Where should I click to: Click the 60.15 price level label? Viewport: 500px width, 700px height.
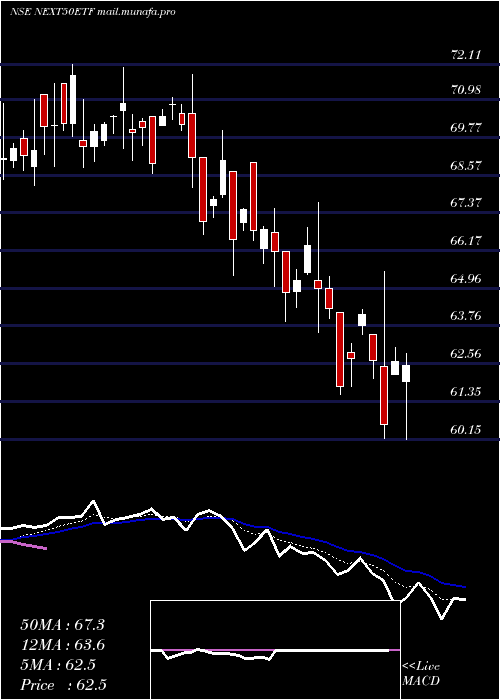click(x=466, y=430)
